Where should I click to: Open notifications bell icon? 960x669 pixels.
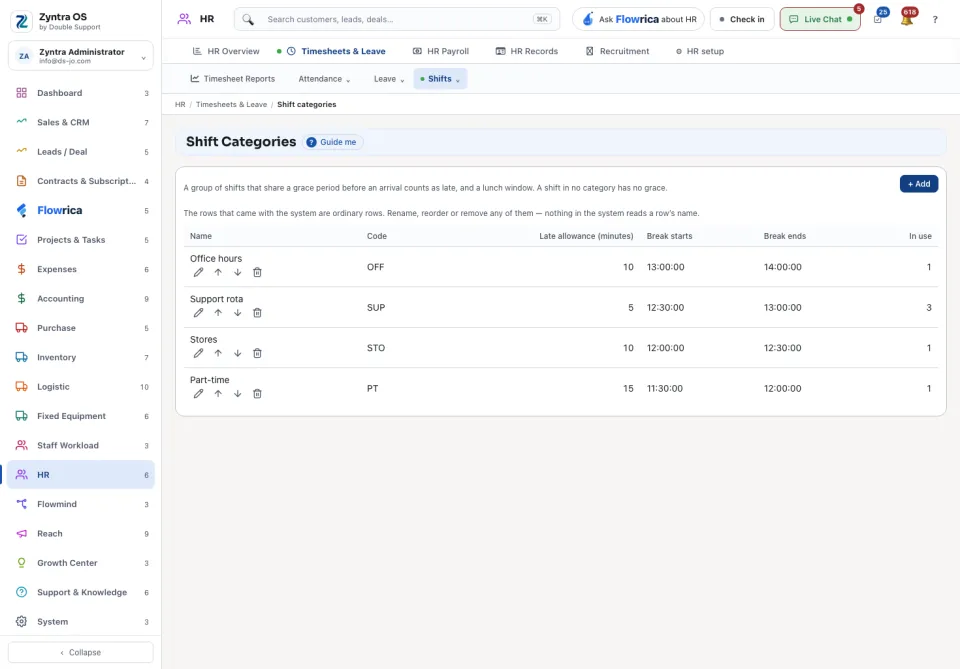907,20
